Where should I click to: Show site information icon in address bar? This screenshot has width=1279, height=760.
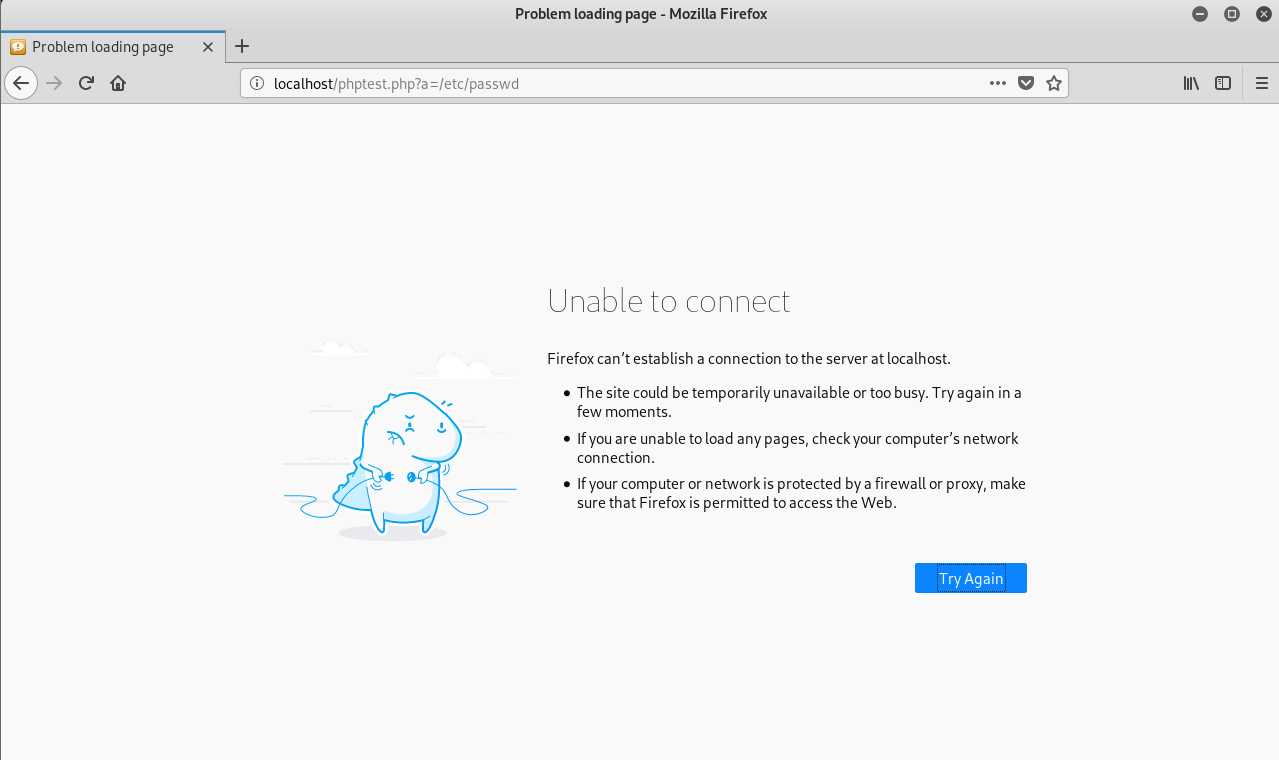257,83
